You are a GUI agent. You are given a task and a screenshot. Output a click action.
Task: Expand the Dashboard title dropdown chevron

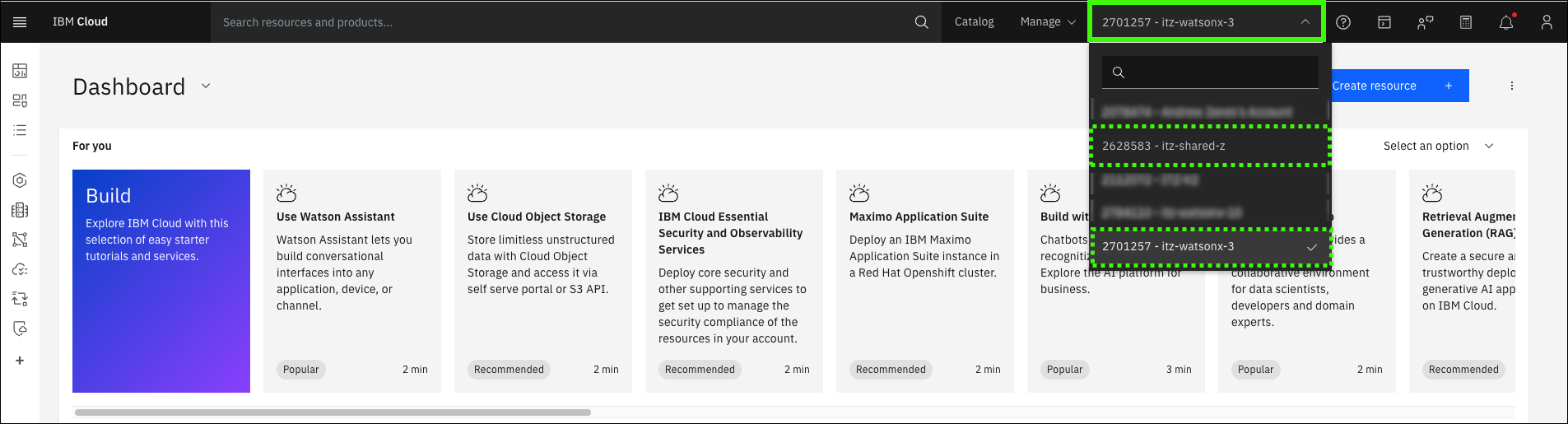(206, 86)
